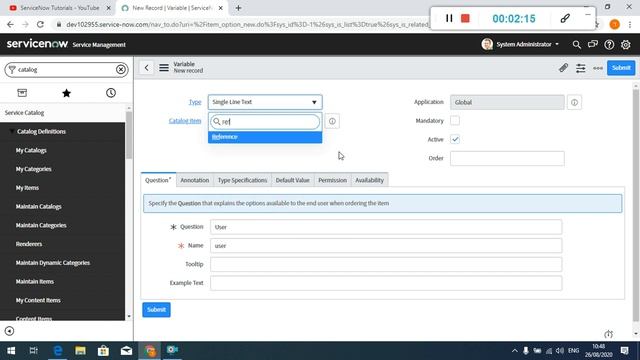640x360 pixels.
Task: Open Maintain Catalogs module
Action: point(38,207)
